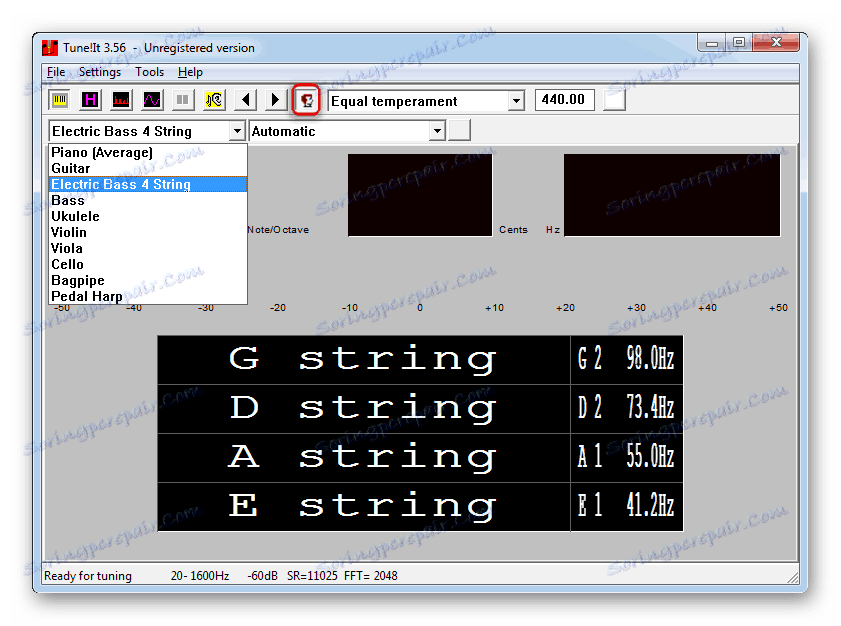Viewport: 841px width, 626px height.
Task: Click the 0 mark on the cents scale
Action: tap(420, 308)
